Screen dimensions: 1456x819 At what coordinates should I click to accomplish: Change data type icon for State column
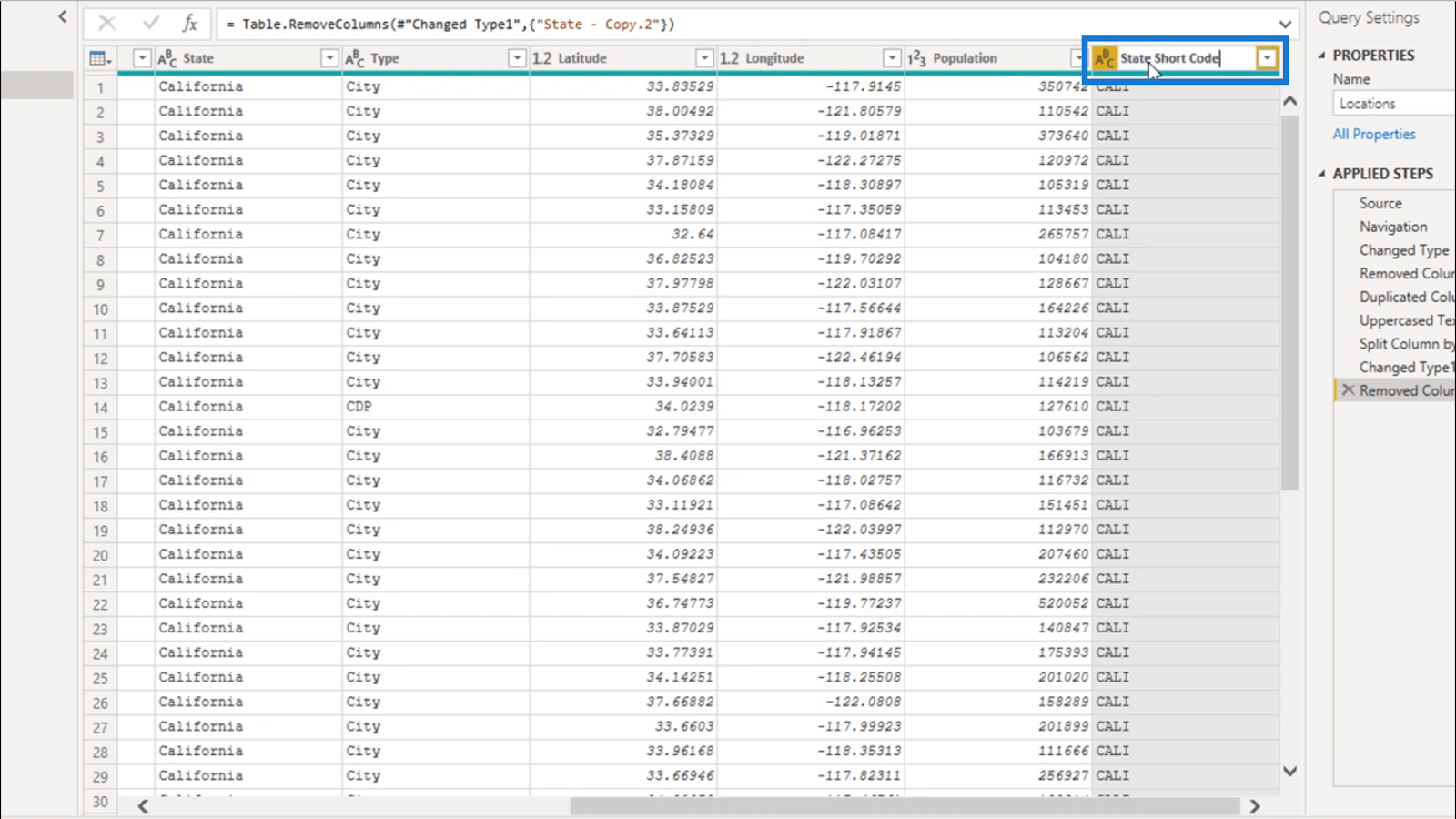pyautogui.click(x=167, y=58)
